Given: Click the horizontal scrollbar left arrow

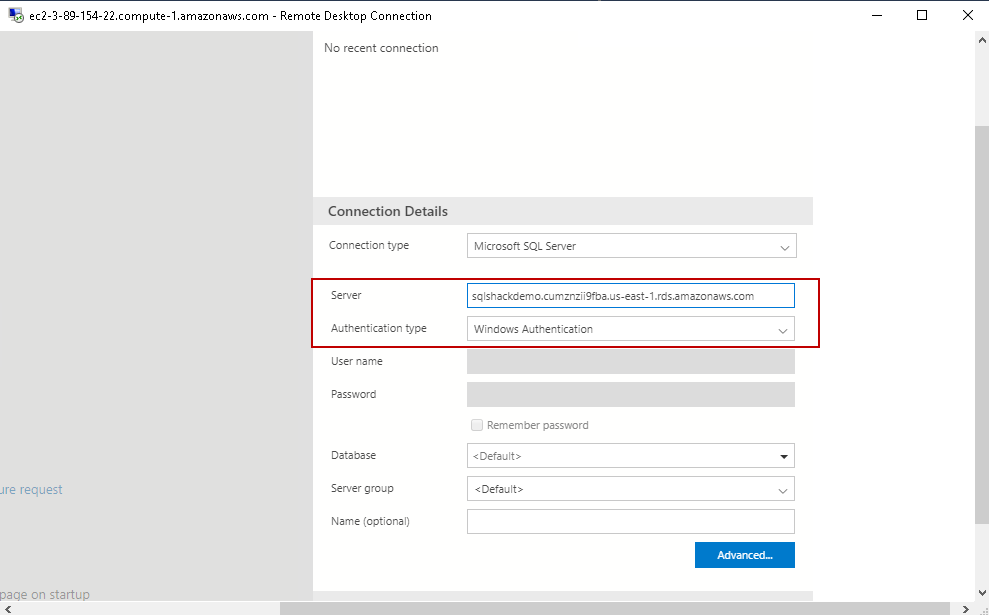Looking at the screenshot, I should click(8, 608).
